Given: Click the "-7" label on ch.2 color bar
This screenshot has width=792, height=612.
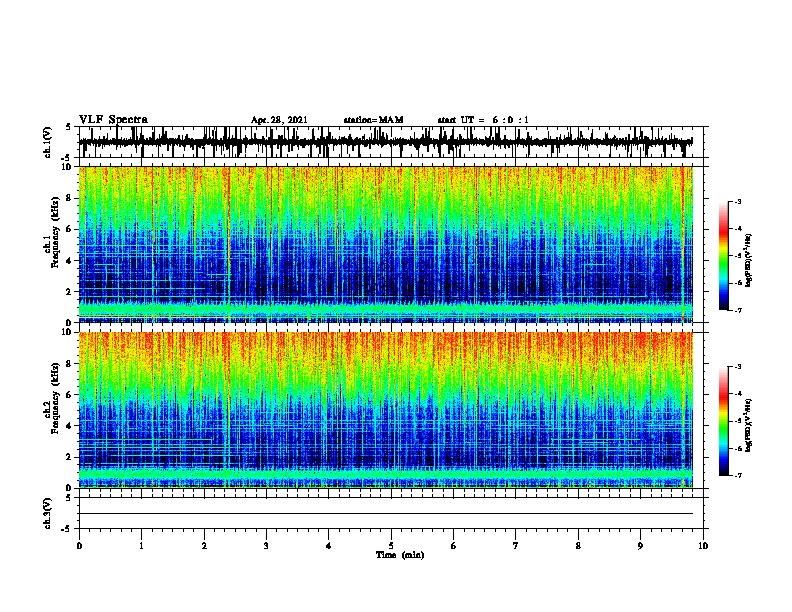Looking at the screenshot, I should (738, 476).
